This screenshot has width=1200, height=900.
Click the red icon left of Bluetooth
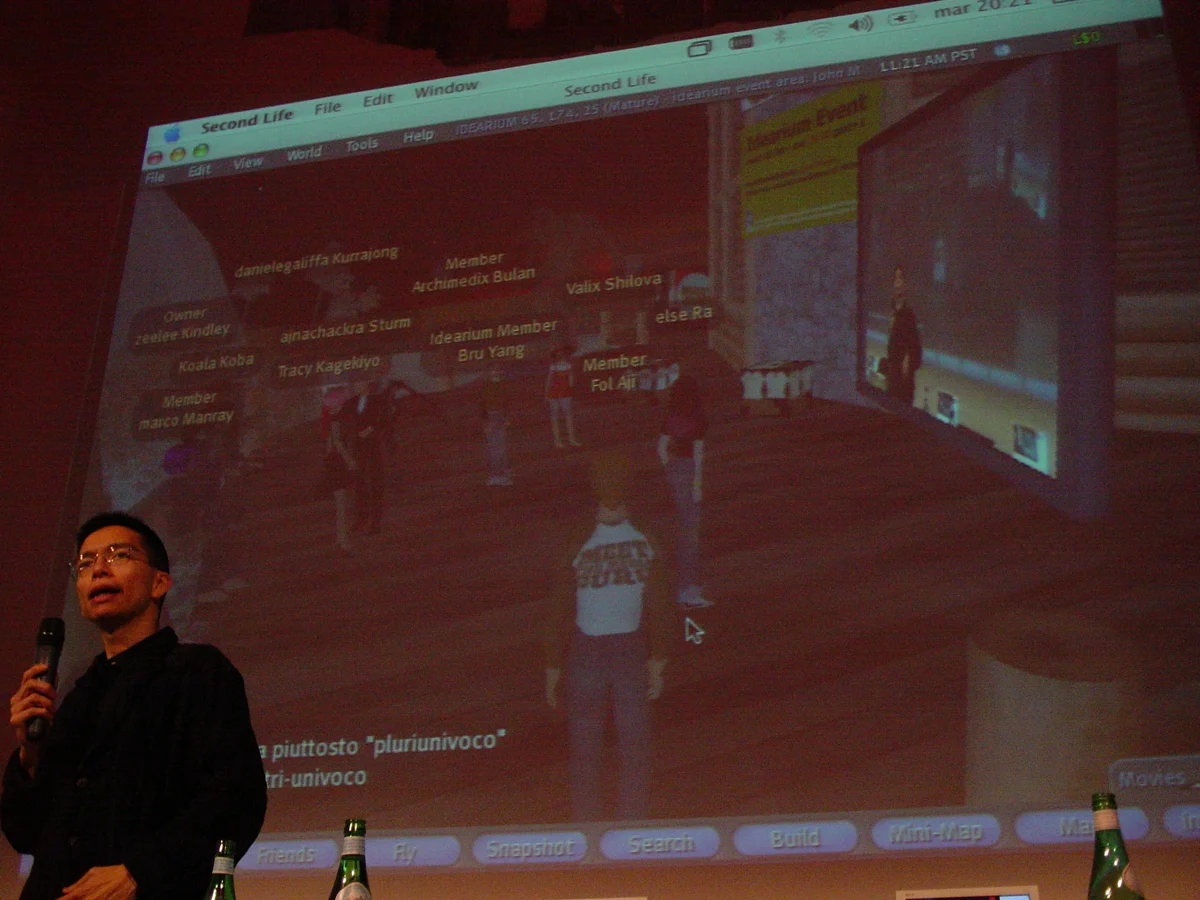point(741,42)
